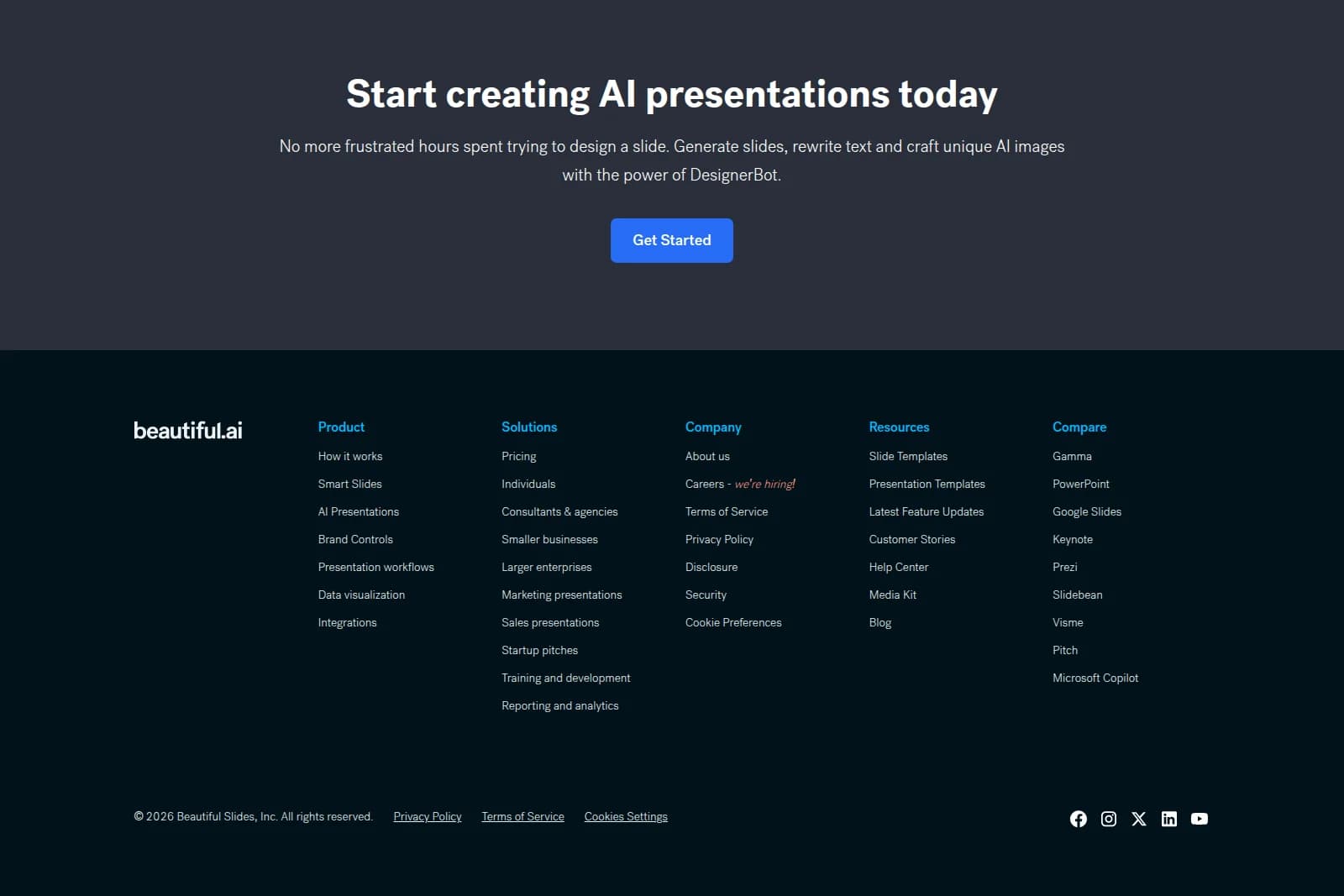
Task: Open the Pricing page
Action: (x=518, y=456)
